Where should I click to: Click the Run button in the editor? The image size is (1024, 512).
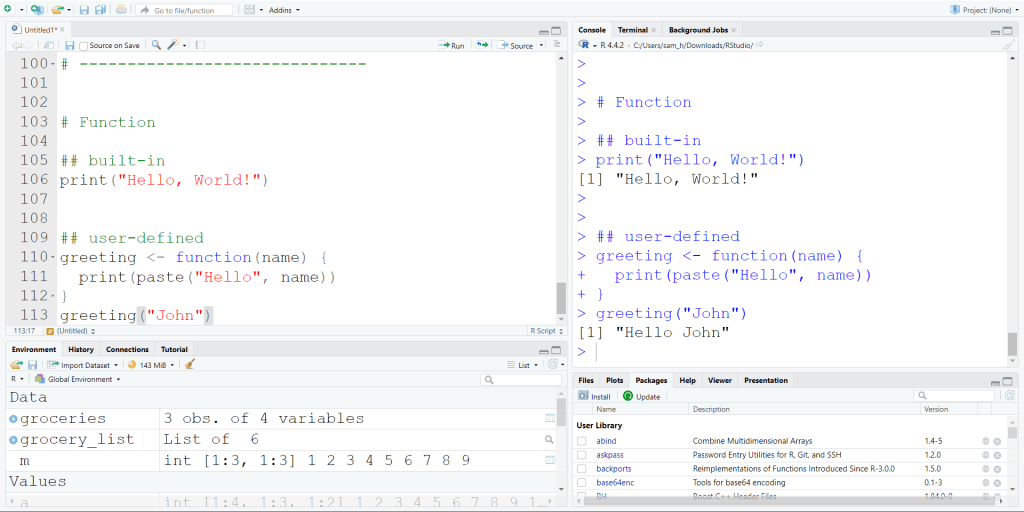pos(452,45)
